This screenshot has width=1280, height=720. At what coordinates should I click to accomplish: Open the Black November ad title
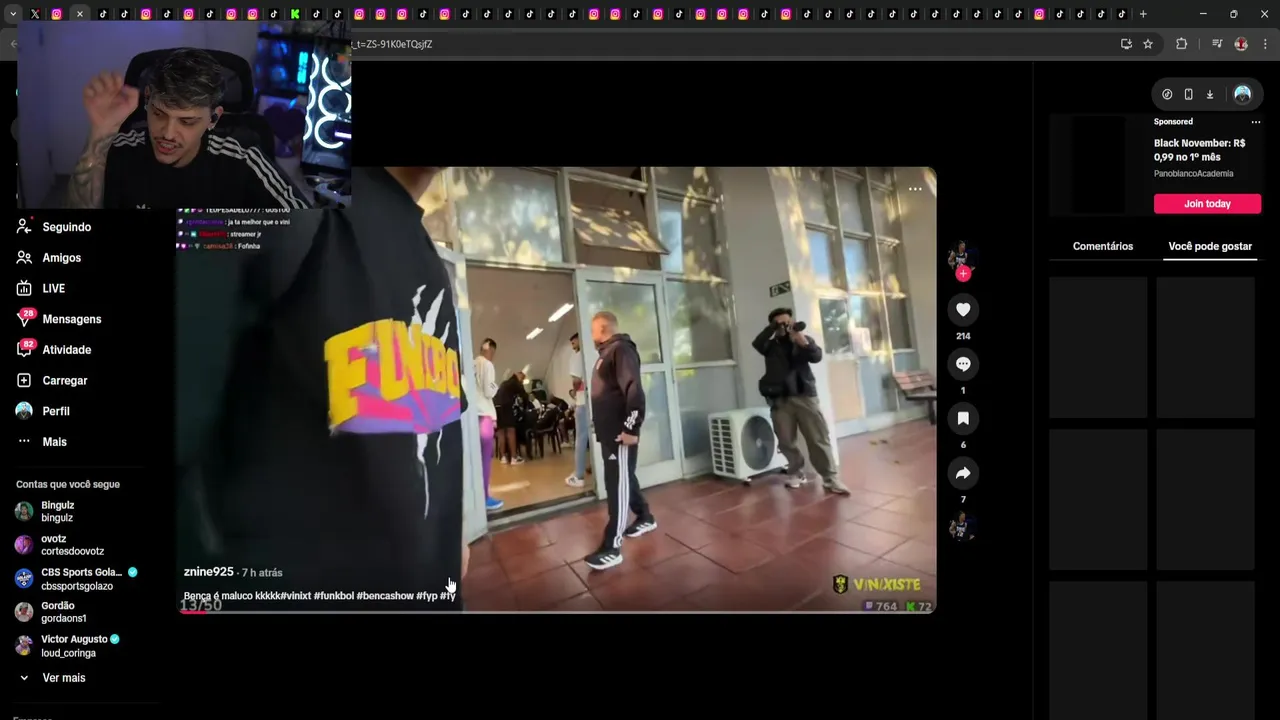(1199, 150)
